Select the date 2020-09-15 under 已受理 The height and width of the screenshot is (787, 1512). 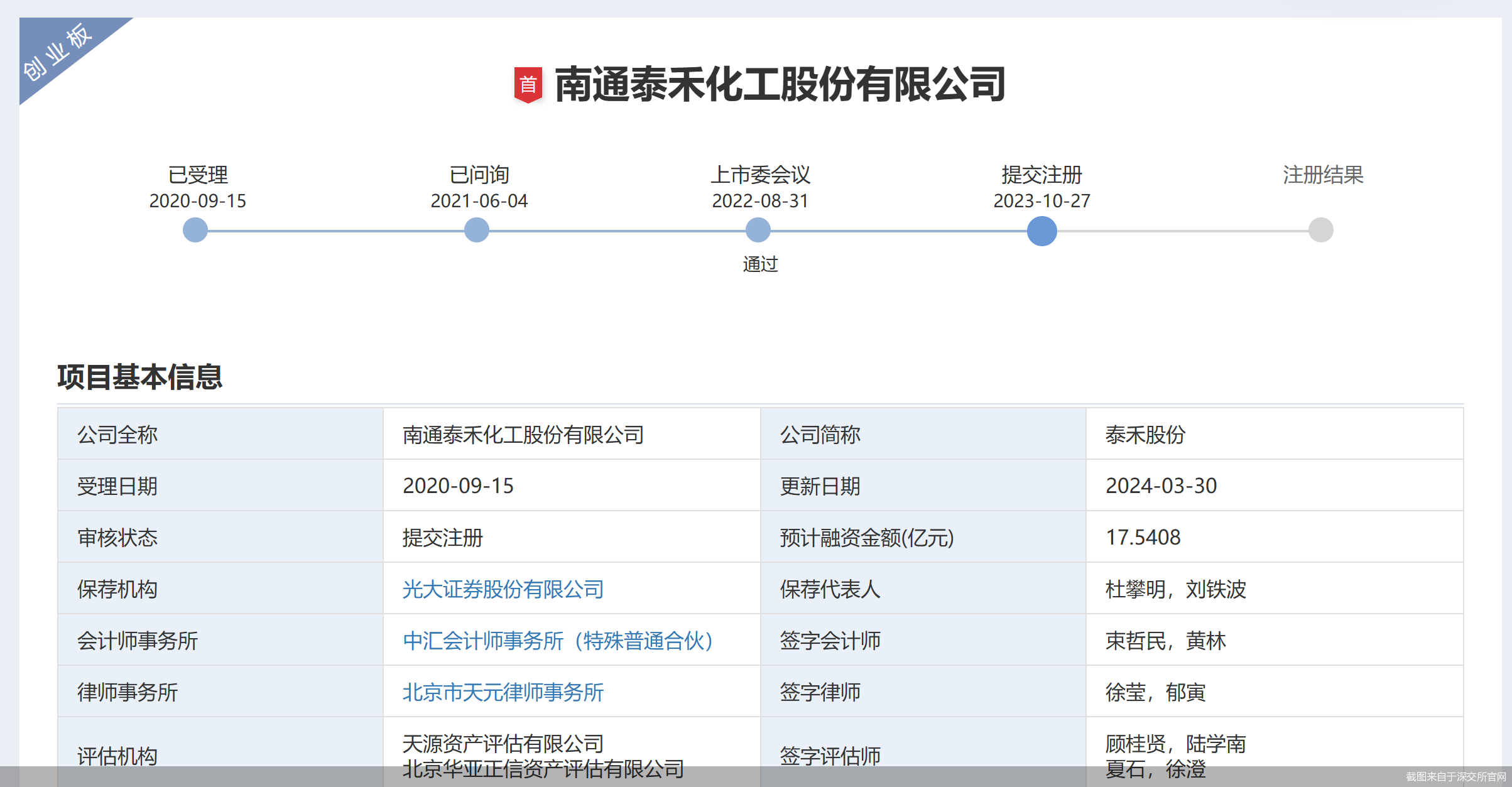(x=197, y=201)
